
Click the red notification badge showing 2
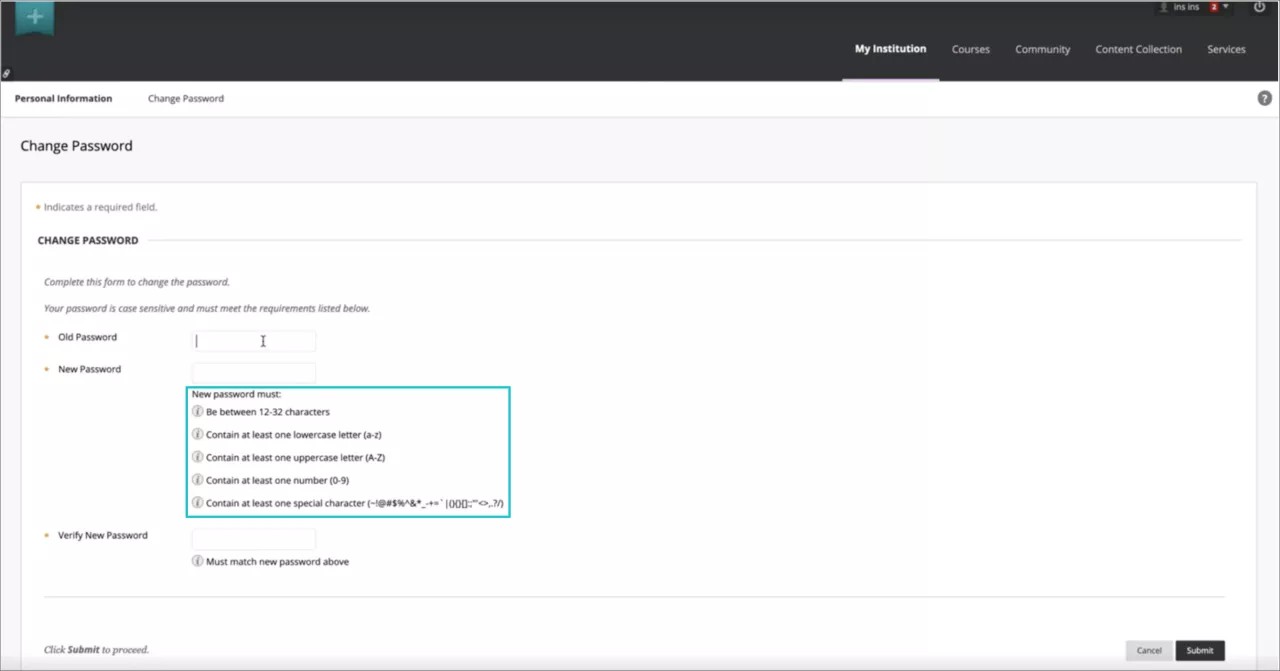click(1214, 7)
